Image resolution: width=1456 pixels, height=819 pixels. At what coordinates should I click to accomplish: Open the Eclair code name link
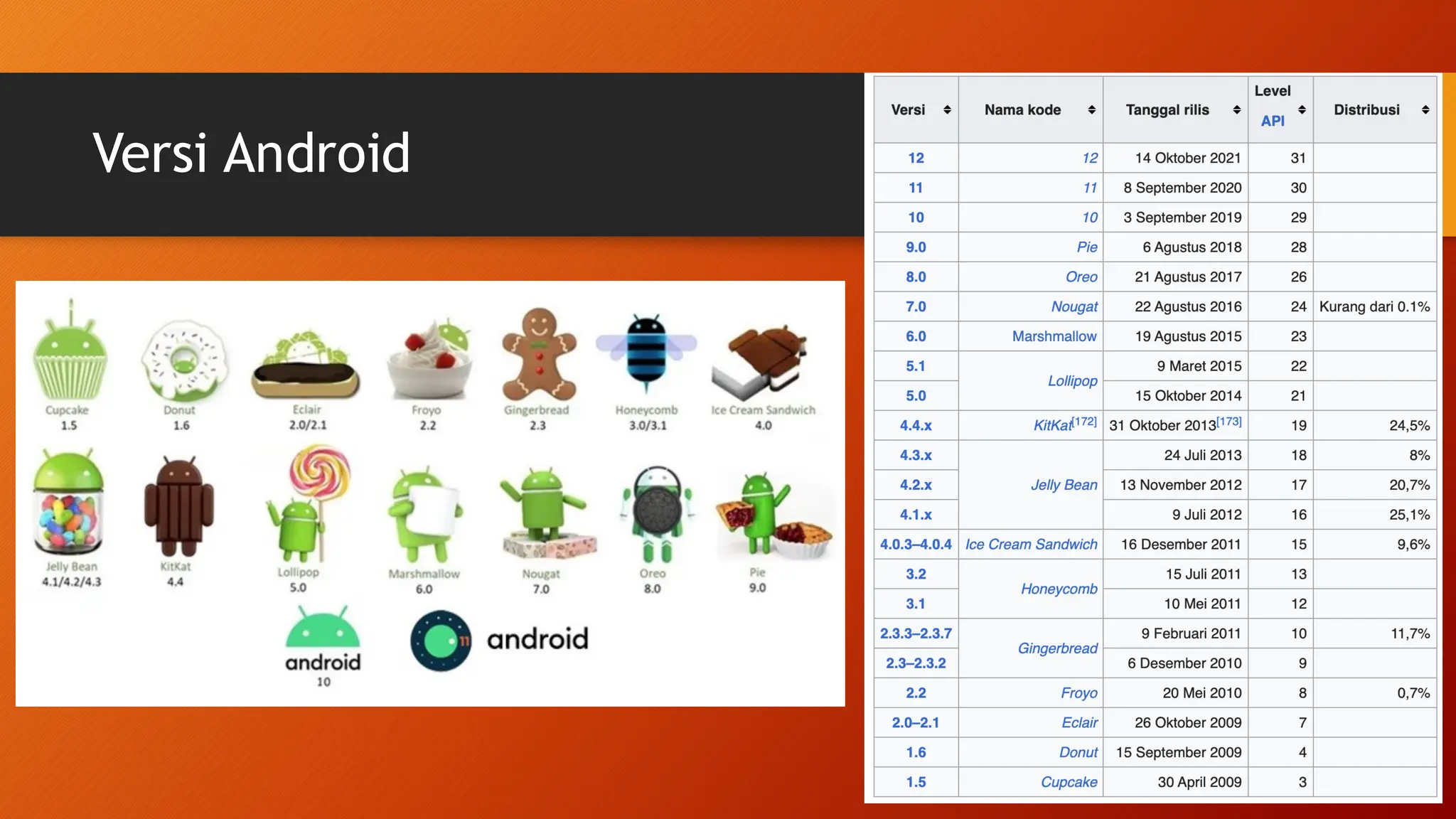click(1080, 723)
